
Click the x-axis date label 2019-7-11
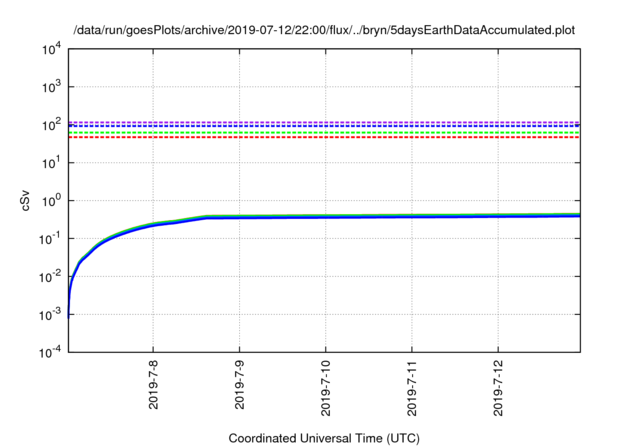[x=412, y=388]
